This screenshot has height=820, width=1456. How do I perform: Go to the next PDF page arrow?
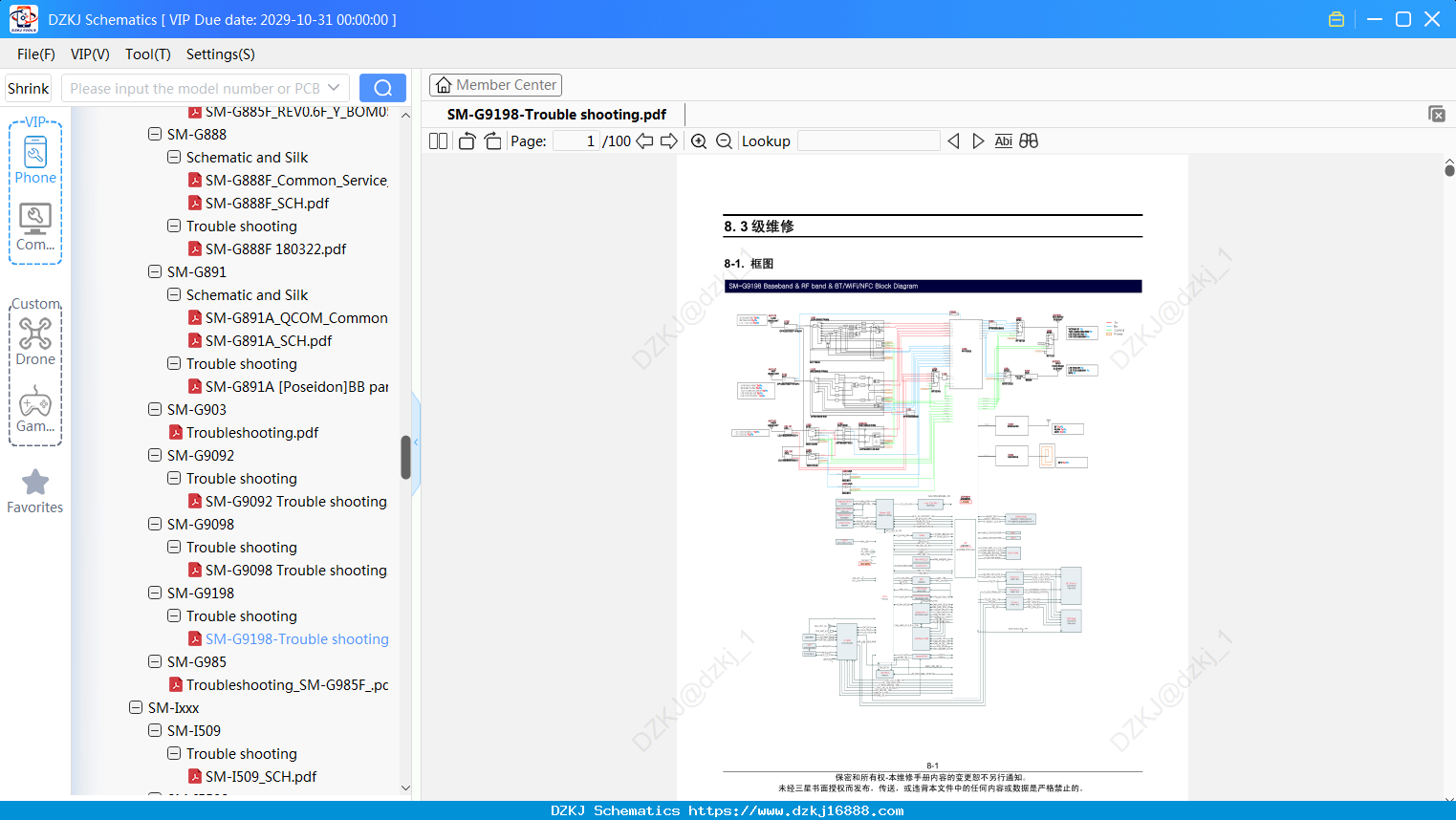[x=669, y=141]
